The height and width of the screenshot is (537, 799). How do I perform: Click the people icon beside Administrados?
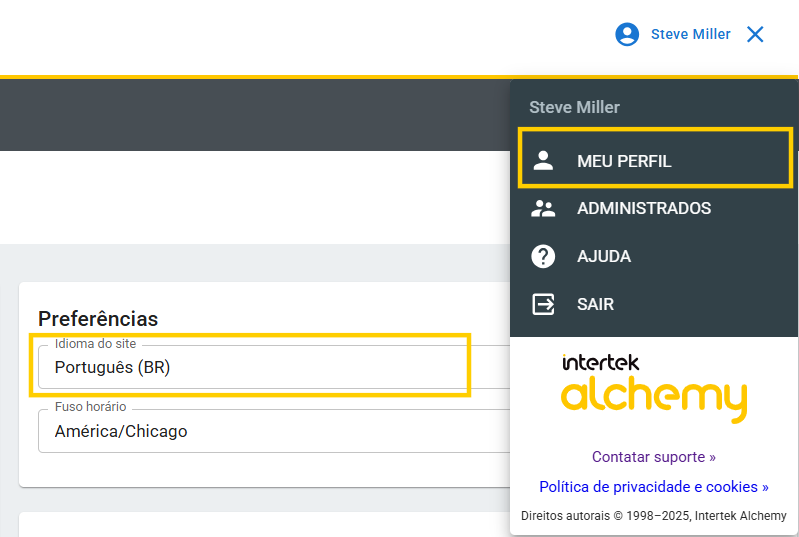pos(543,209)
